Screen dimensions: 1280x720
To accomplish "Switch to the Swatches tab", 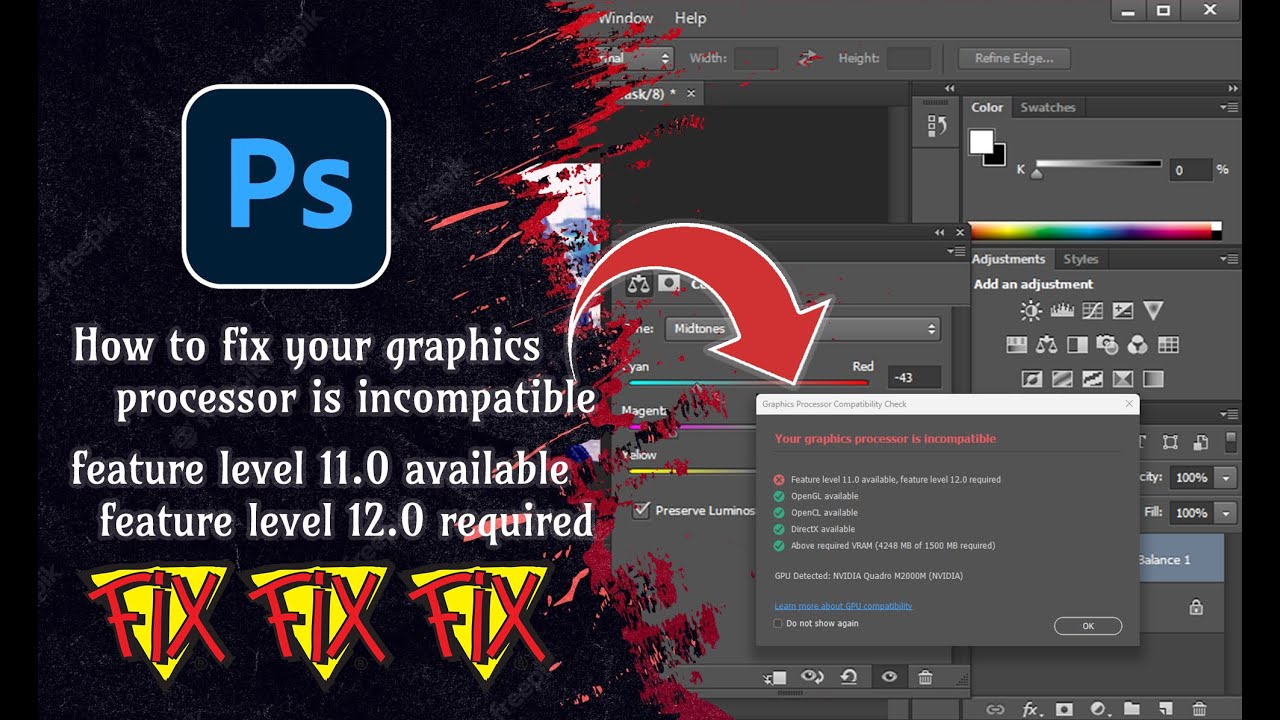I will coord(1048,107).
